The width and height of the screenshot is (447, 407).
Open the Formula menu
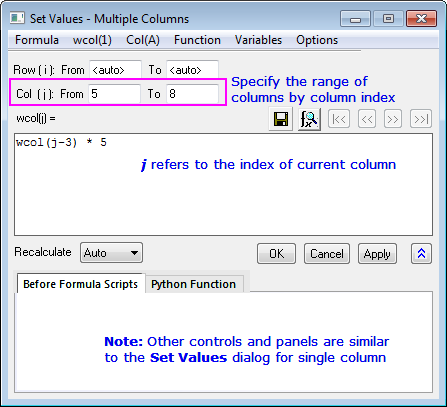point(37,40)
